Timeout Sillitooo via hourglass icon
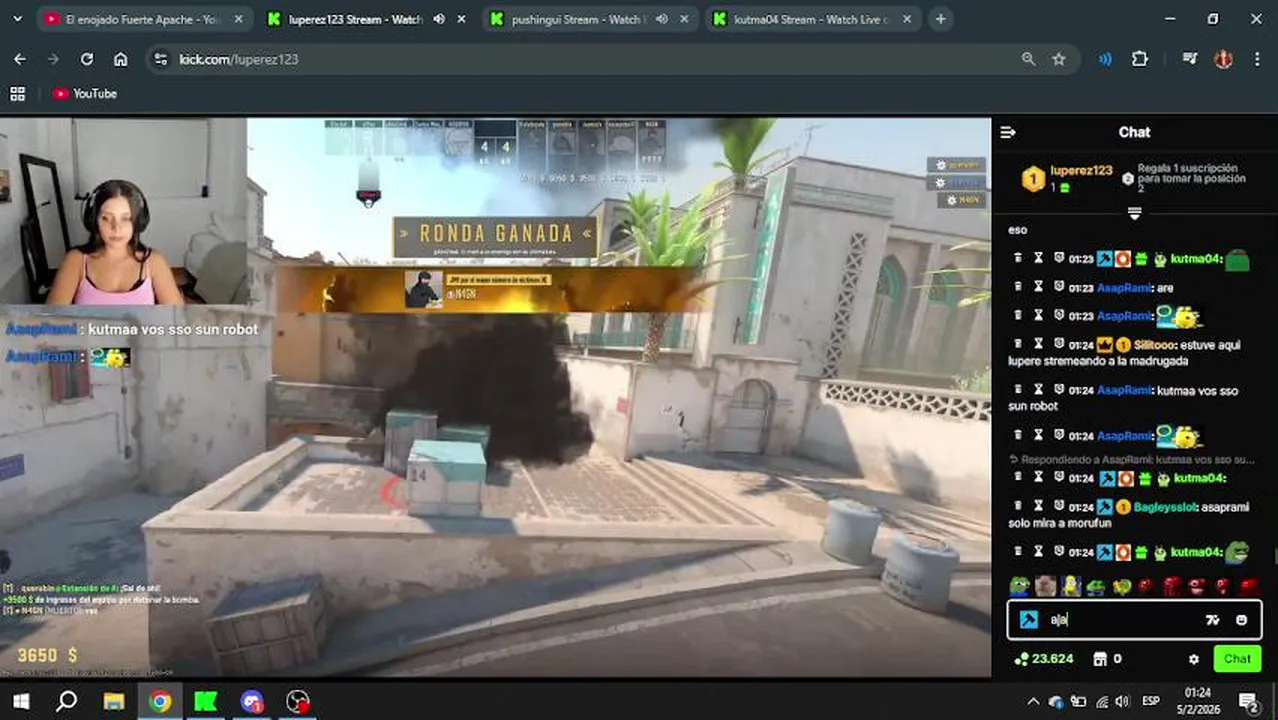The width and height of the screenshot is (1278, 720). point(1038,345)
